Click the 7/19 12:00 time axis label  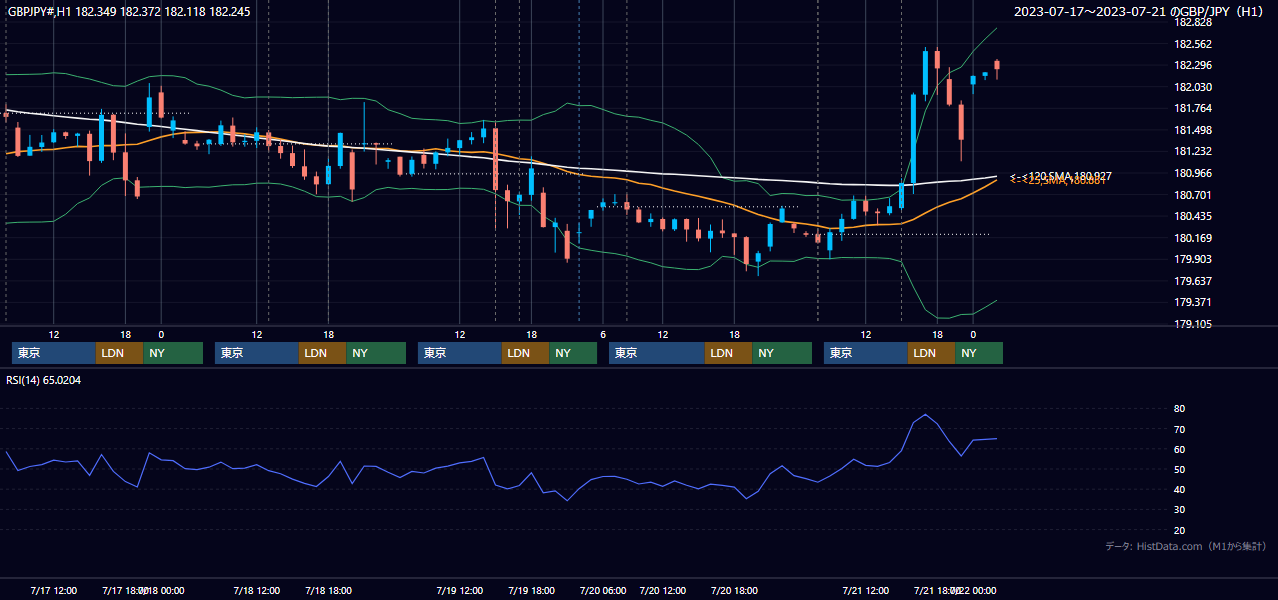click(x=460, y=590)
